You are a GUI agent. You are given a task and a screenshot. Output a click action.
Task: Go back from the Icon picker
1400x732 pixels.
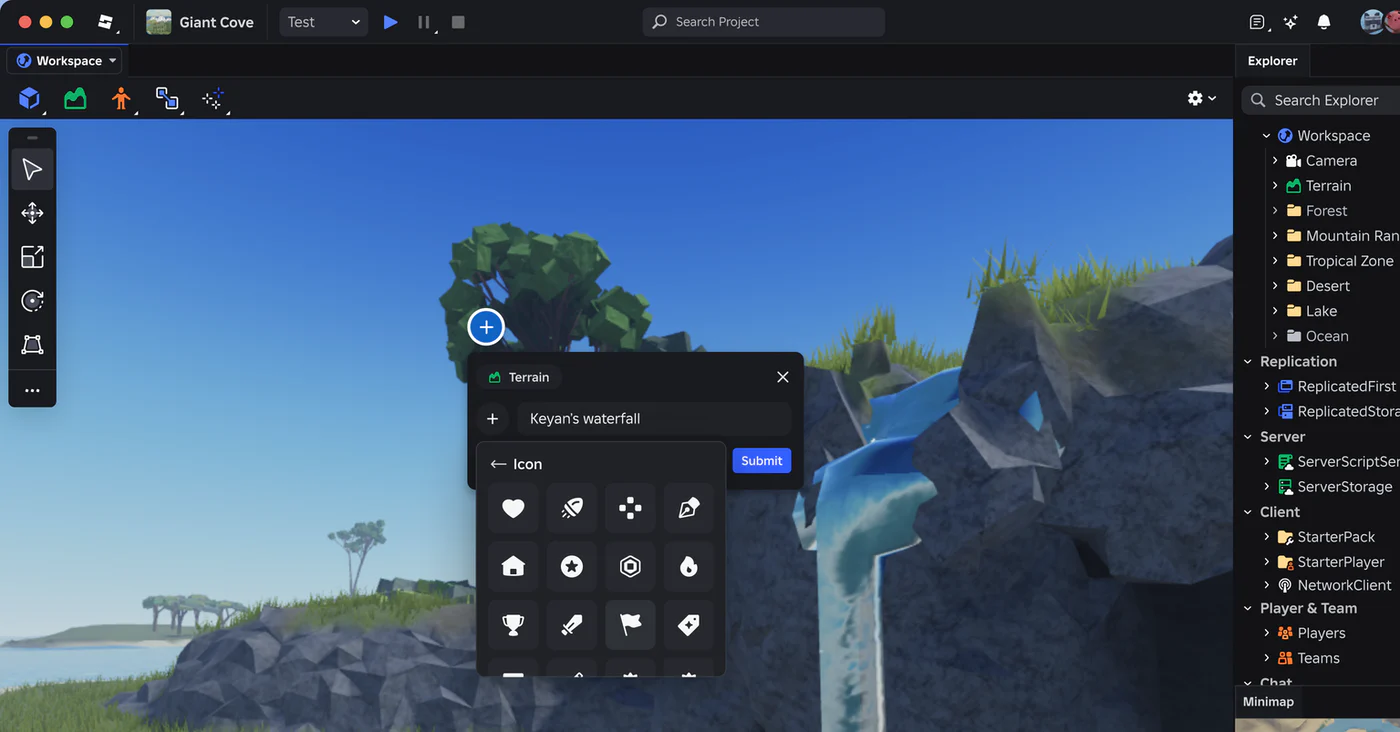pos(498,464)
